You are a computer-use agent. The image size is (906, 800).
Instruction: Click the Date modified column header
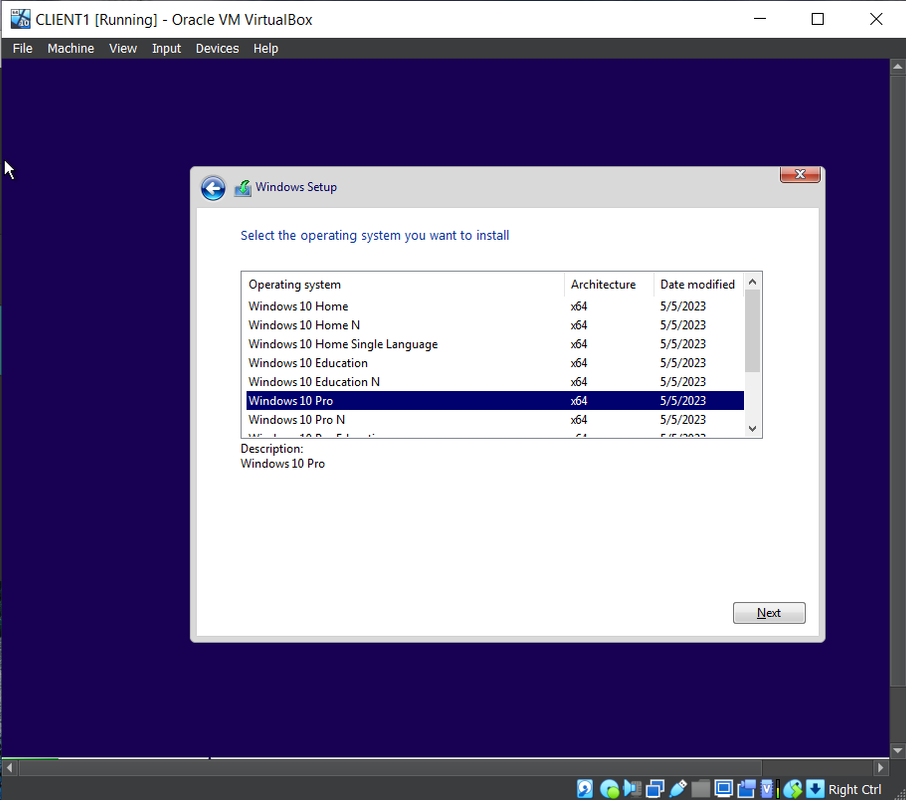pyautogui.click(x=699, y=284)
